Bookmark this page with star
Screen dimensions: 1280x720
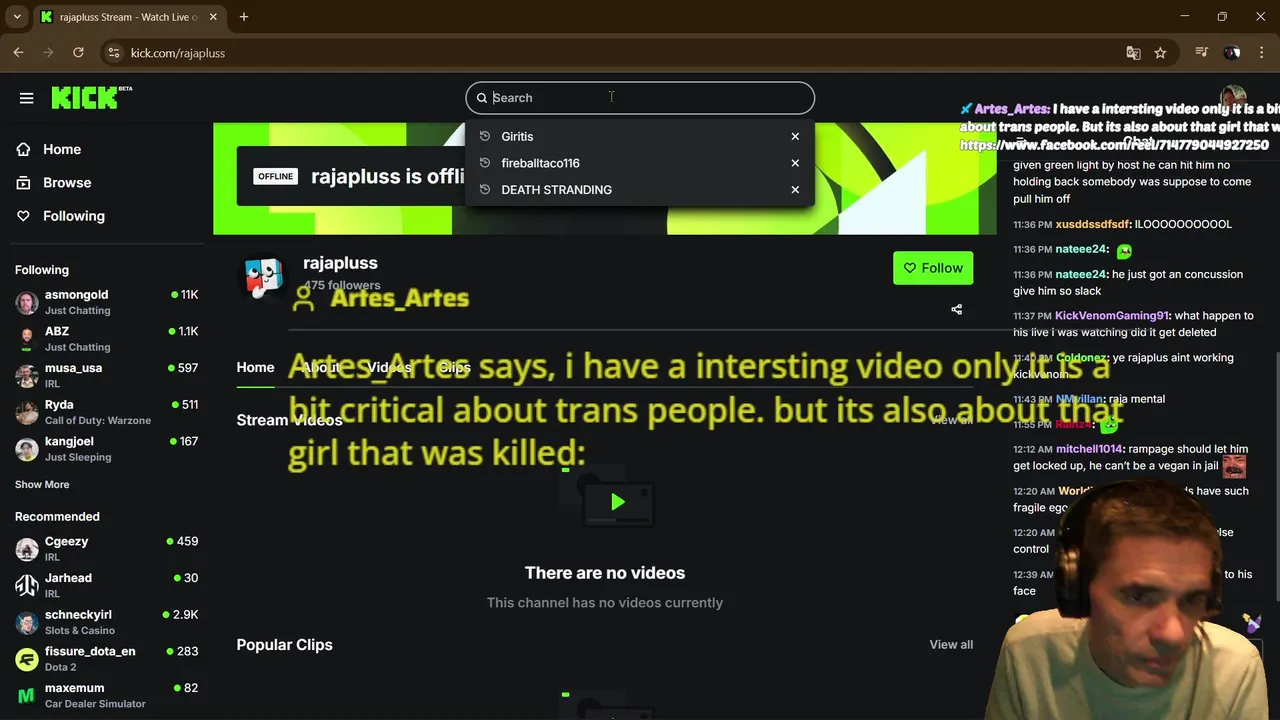1160,53
